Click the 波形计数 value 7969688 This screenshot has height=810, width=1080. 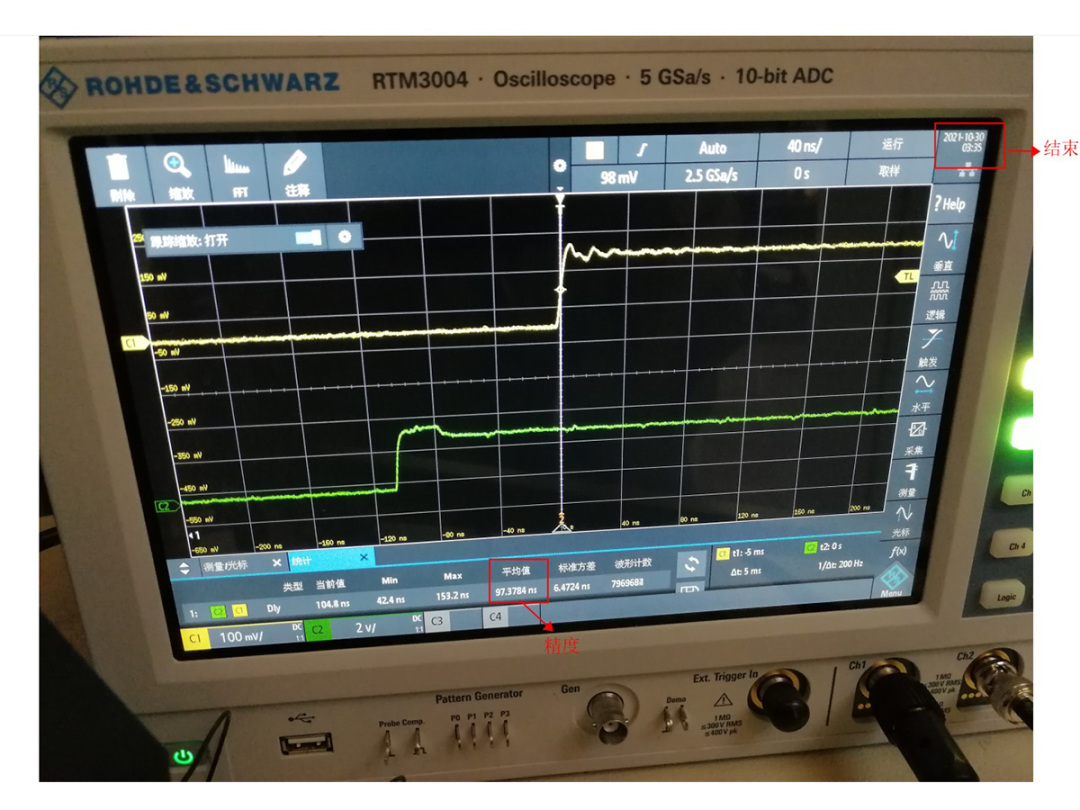click(x=627, y=583)
